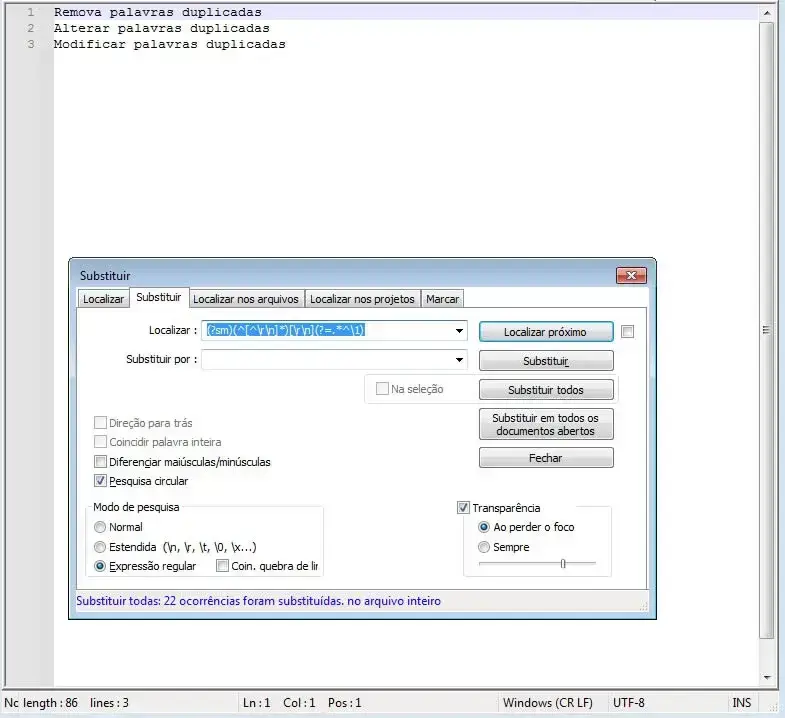The image size is (785, 718).
Task: Click the UTF-8 encoding in status bar
Action: [629, 703]
